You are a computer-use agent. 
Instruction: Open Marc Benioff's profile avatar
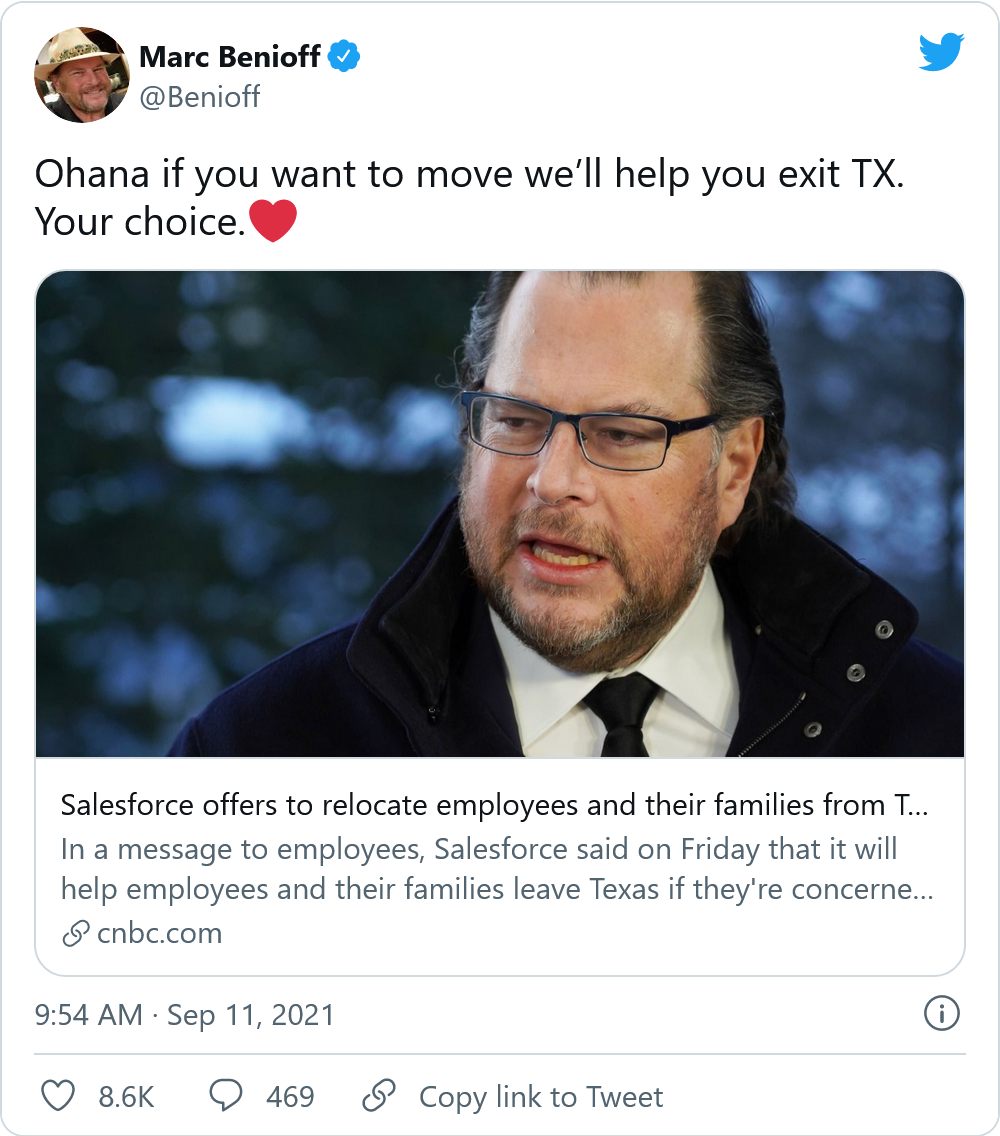[x=82, y=74]
